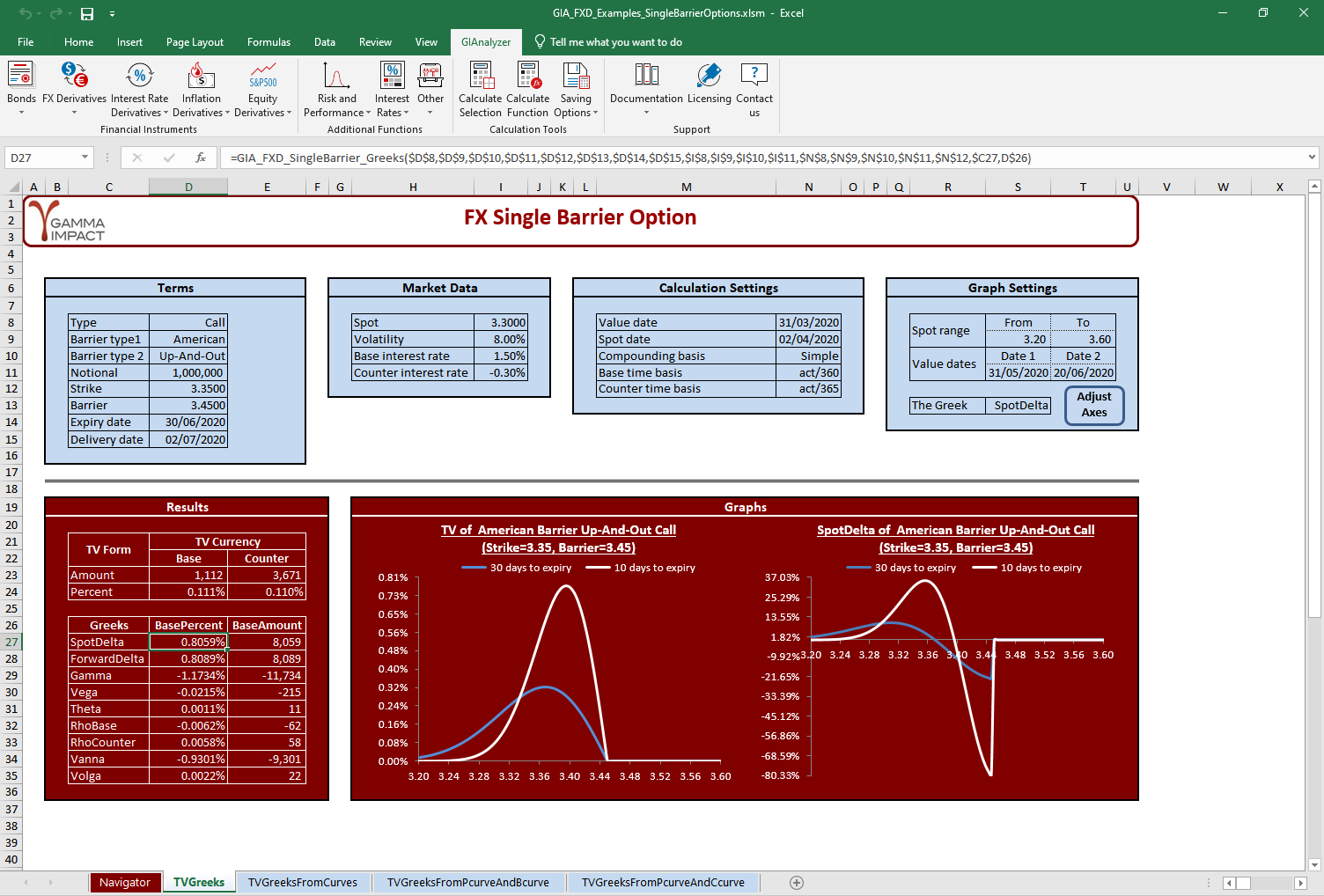Switch to the Insert ribbon tab
1324x896 pixels.
pos(129,41)
